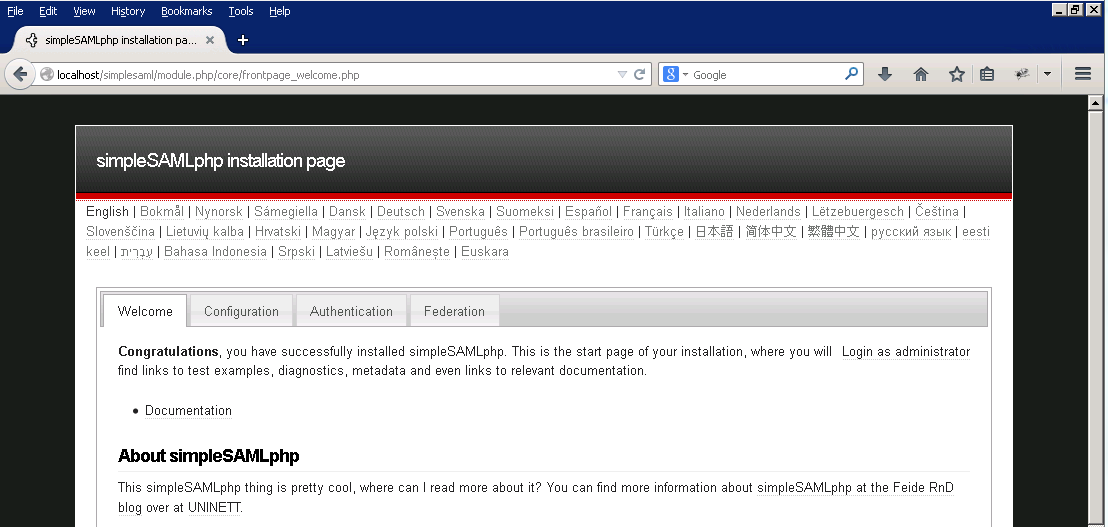Image resolution: width=1108 pixels, height=527 pixels.
Task: Select the simpleSAMLphp installation browser tab
Action: click(x=120, y=40)
